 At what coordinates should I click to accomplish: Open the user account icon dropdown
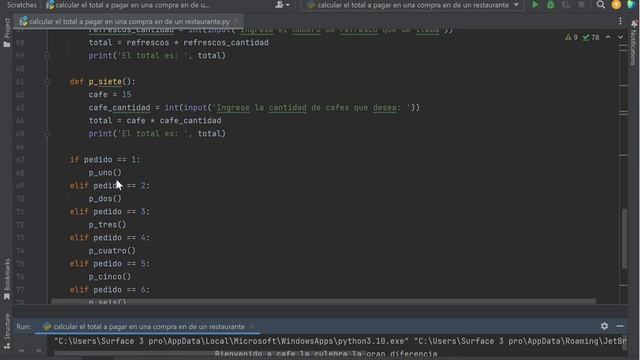pyautogui.click(x=282, y=5)
